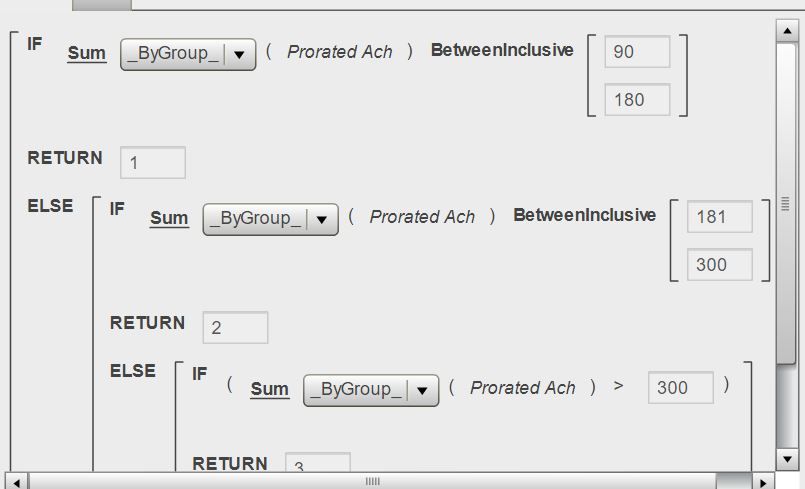Click the horizontal scrollbar right arrow

[x=763, y=481]
